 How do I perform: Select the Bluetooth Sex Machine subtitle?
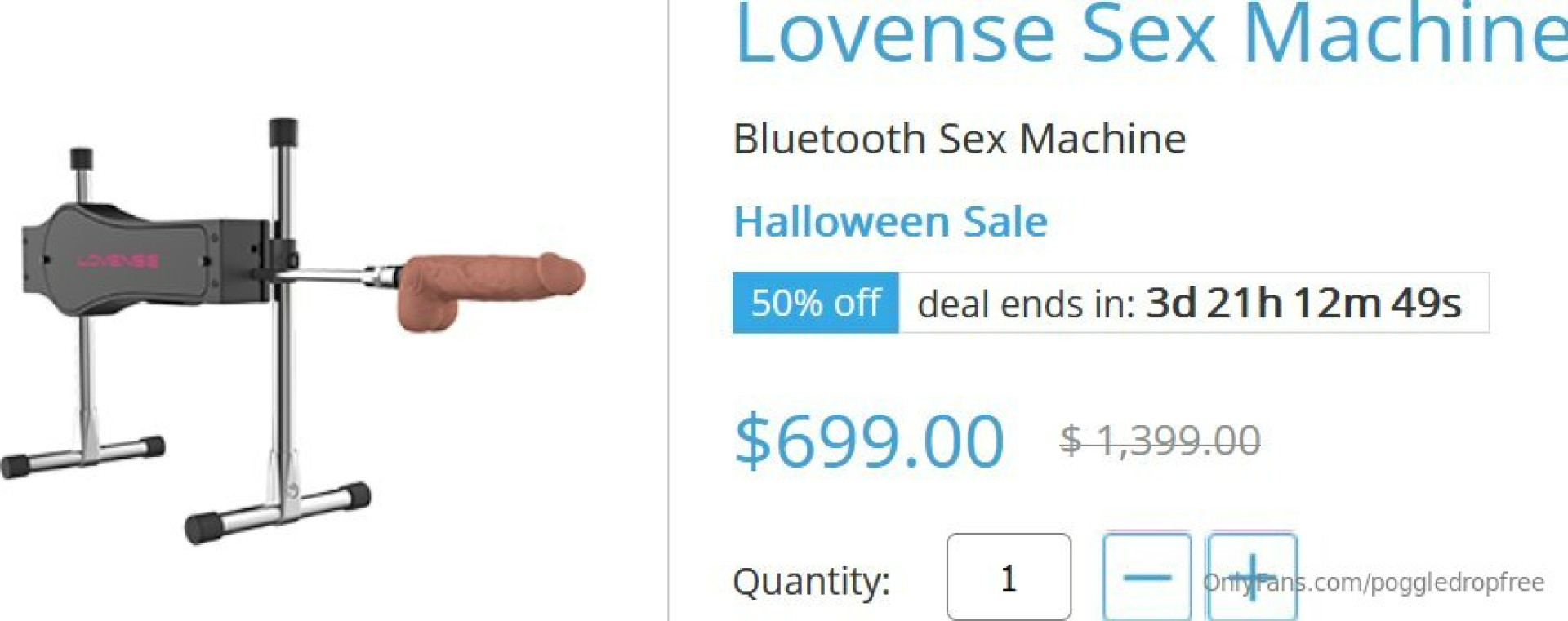[960, 139]
